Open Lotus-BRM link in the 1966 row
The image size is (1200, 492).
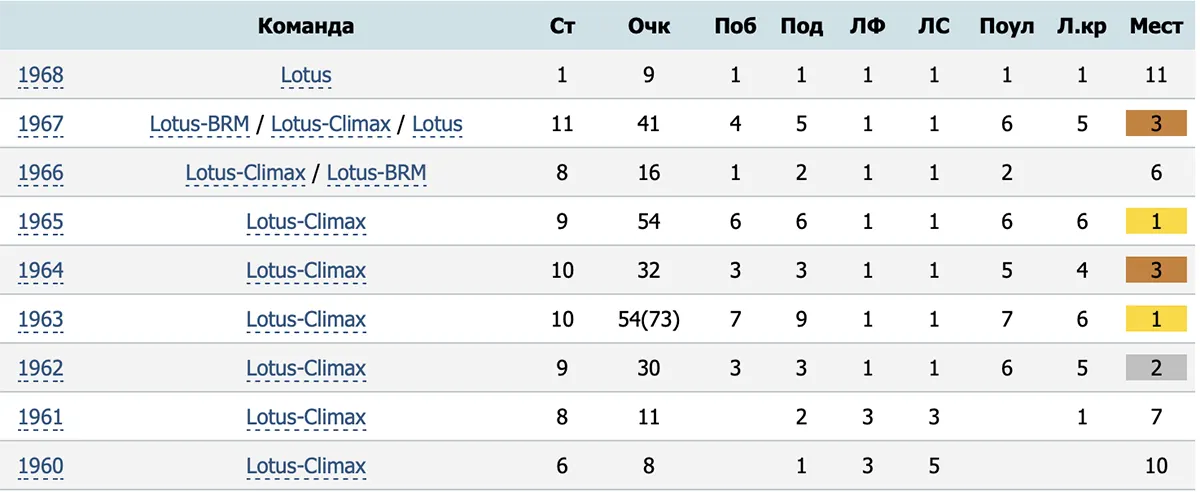point(377,174)
